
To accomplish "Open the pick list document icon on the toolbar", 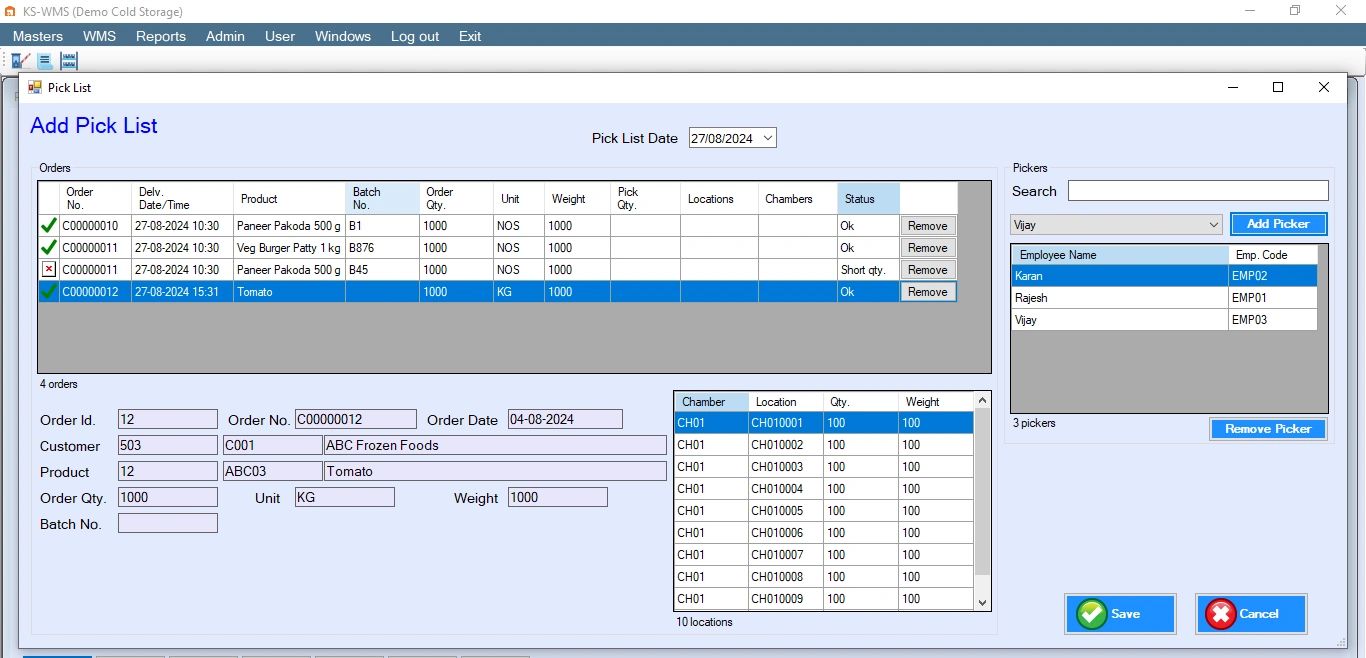I will click(44, 60).
